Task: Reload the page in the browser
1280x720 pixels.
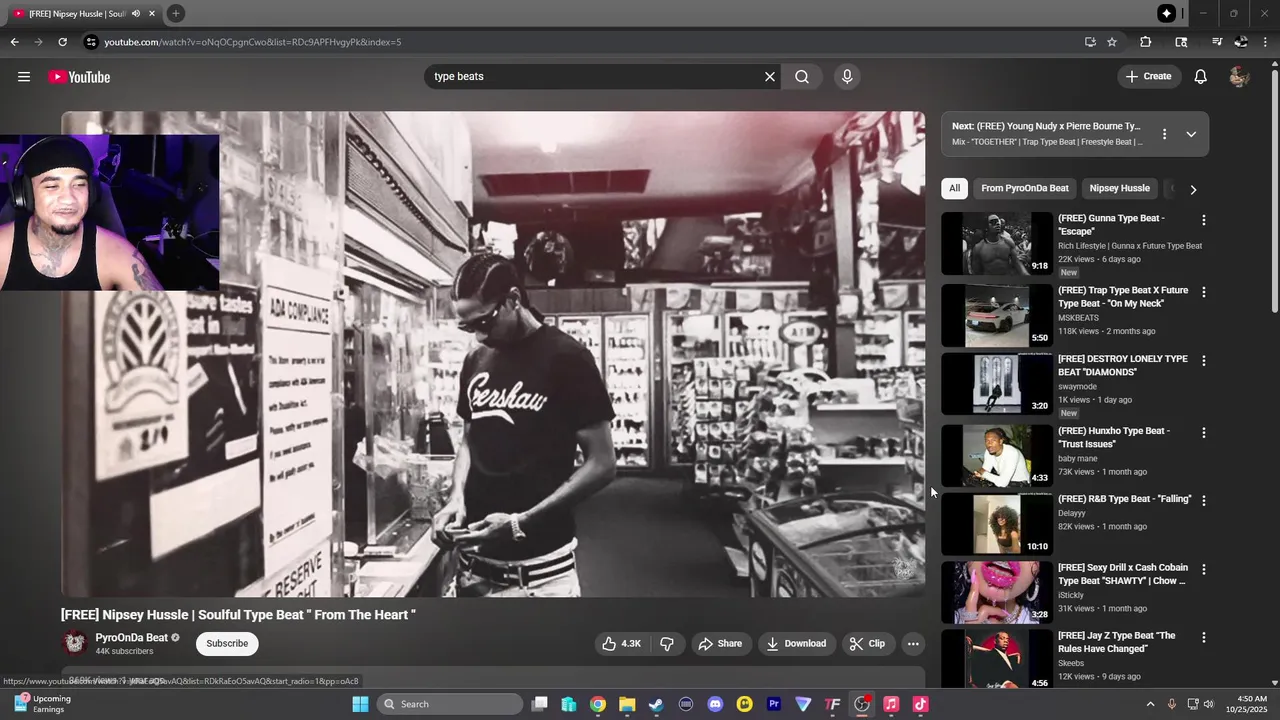Action: coord(62,42)
